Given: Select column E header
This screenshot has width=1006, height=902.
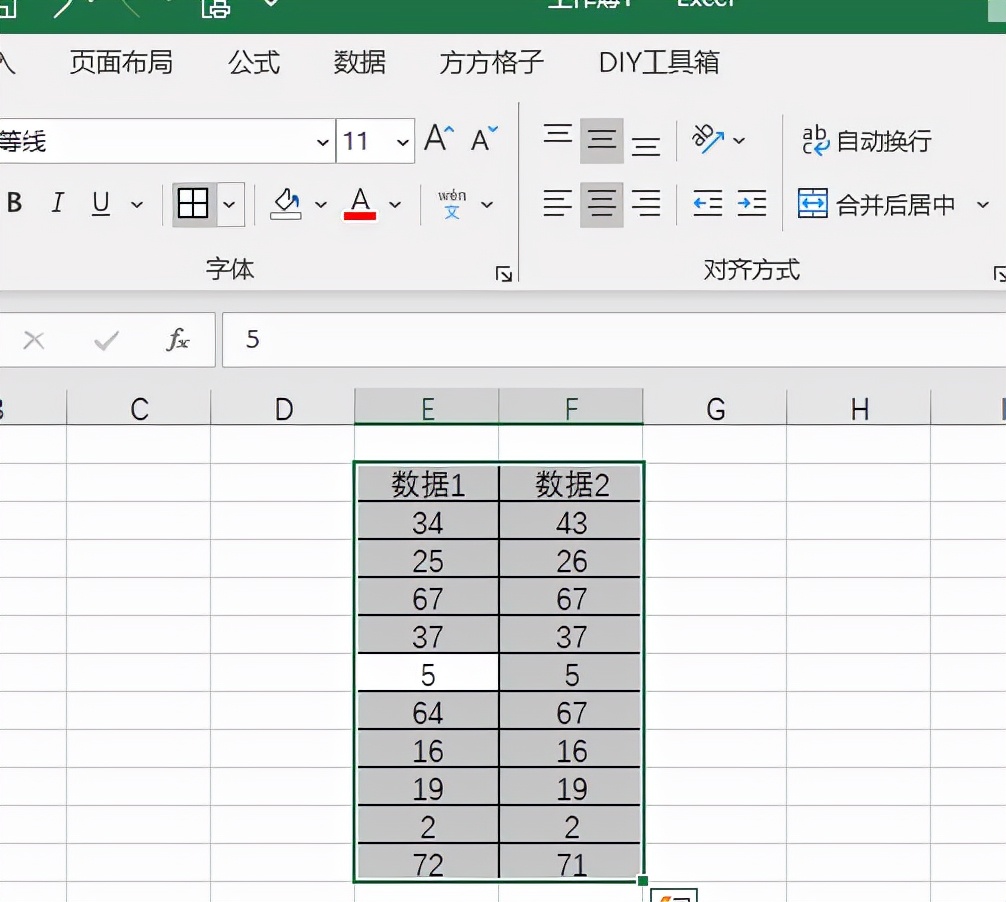Looking at the screenshot, I should (427, 408).
